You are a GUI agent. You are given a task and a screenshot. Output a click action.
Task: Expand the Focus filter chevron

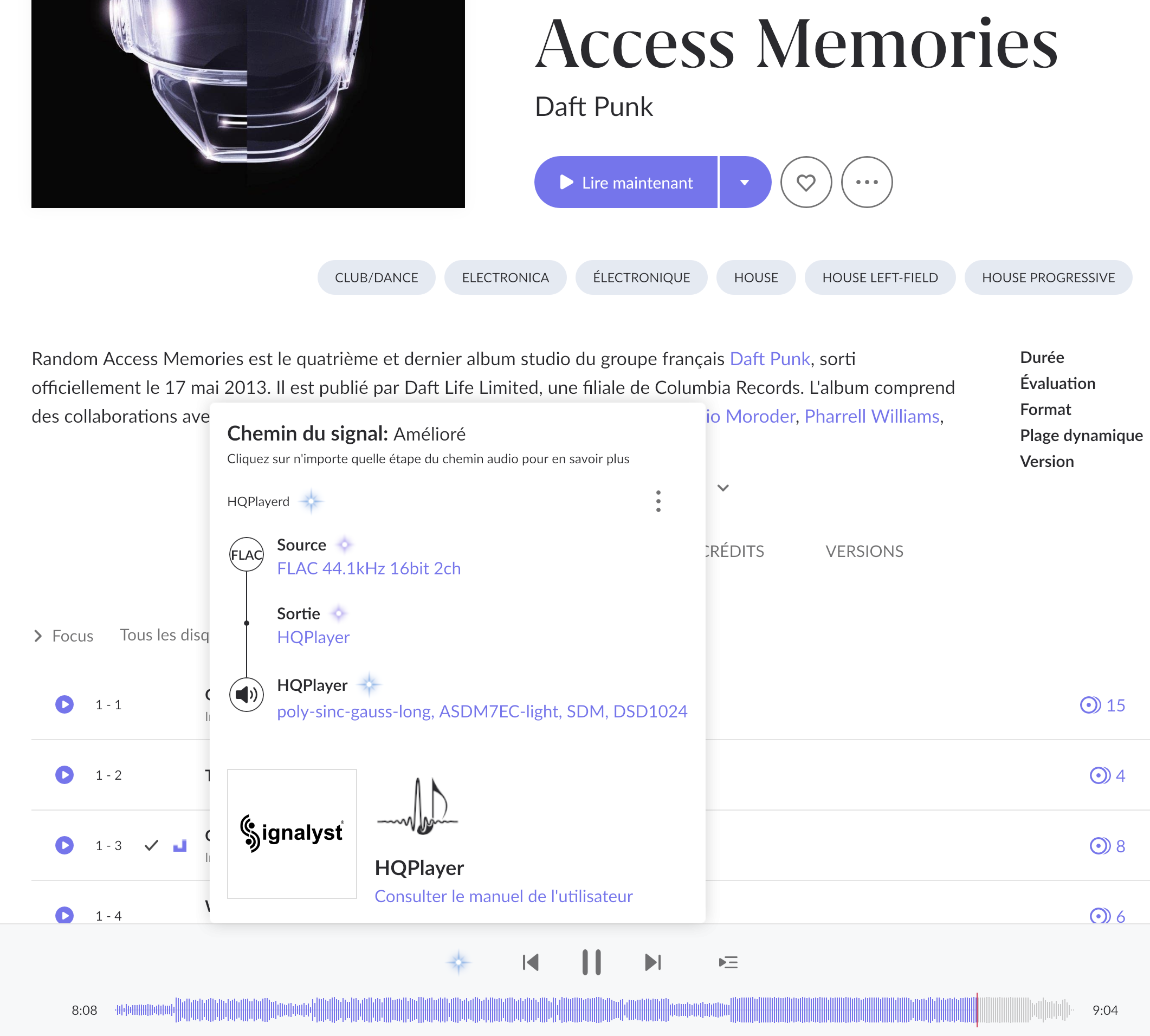38,636
